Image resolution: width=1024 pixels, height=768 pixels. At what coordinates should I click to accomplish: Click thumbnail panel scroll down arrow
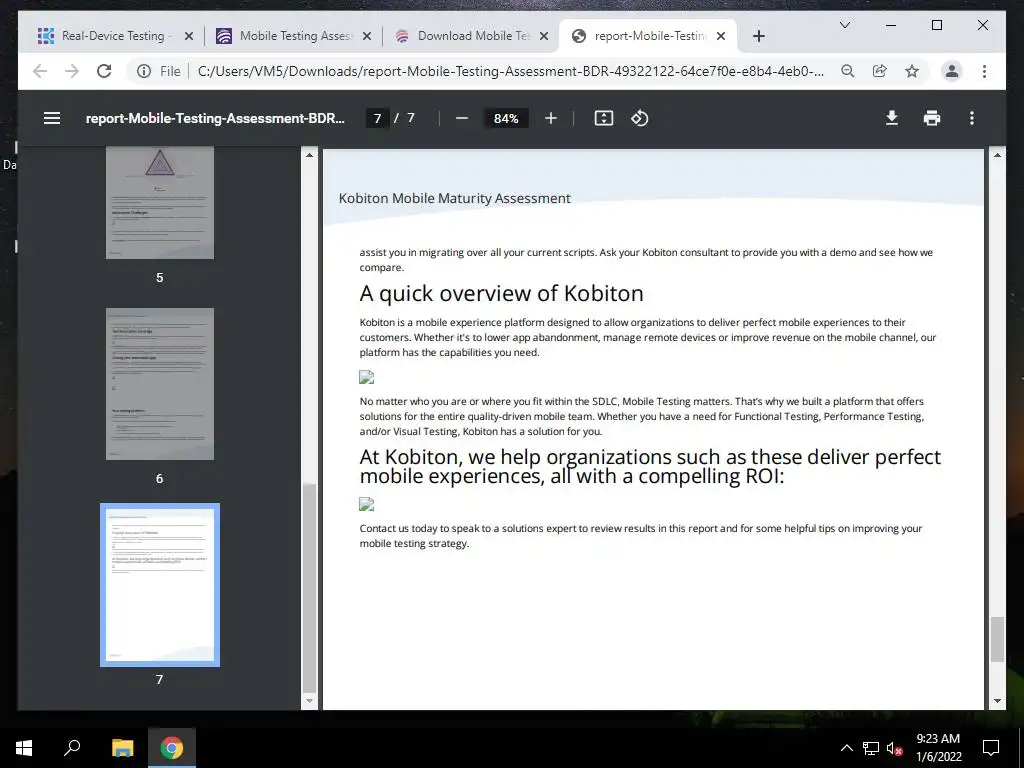(310, 701)
